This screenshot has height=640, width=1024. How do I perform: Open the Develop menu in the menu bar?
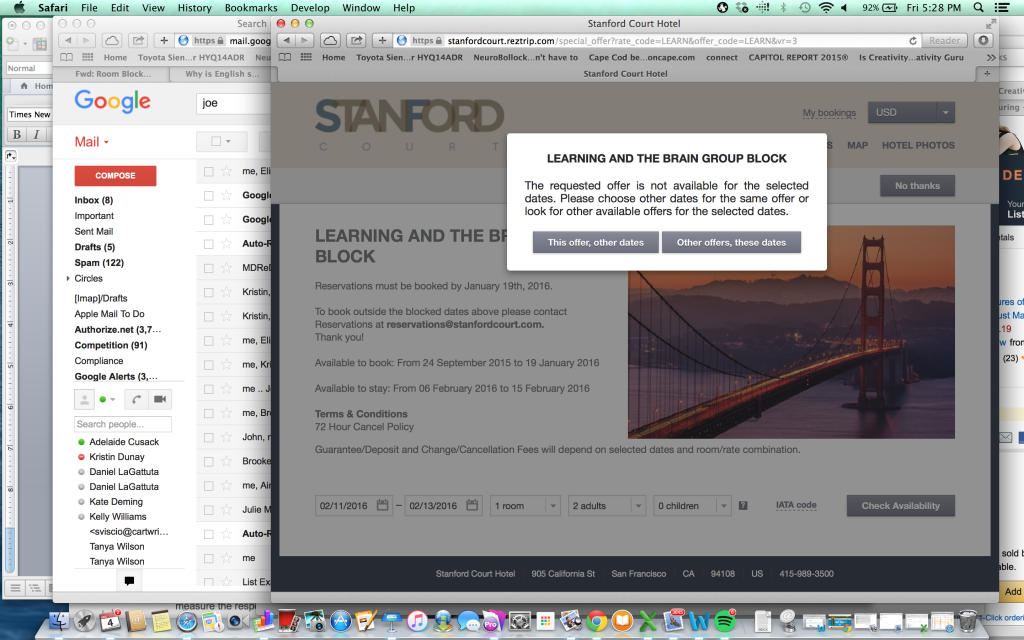click(310, 8)
